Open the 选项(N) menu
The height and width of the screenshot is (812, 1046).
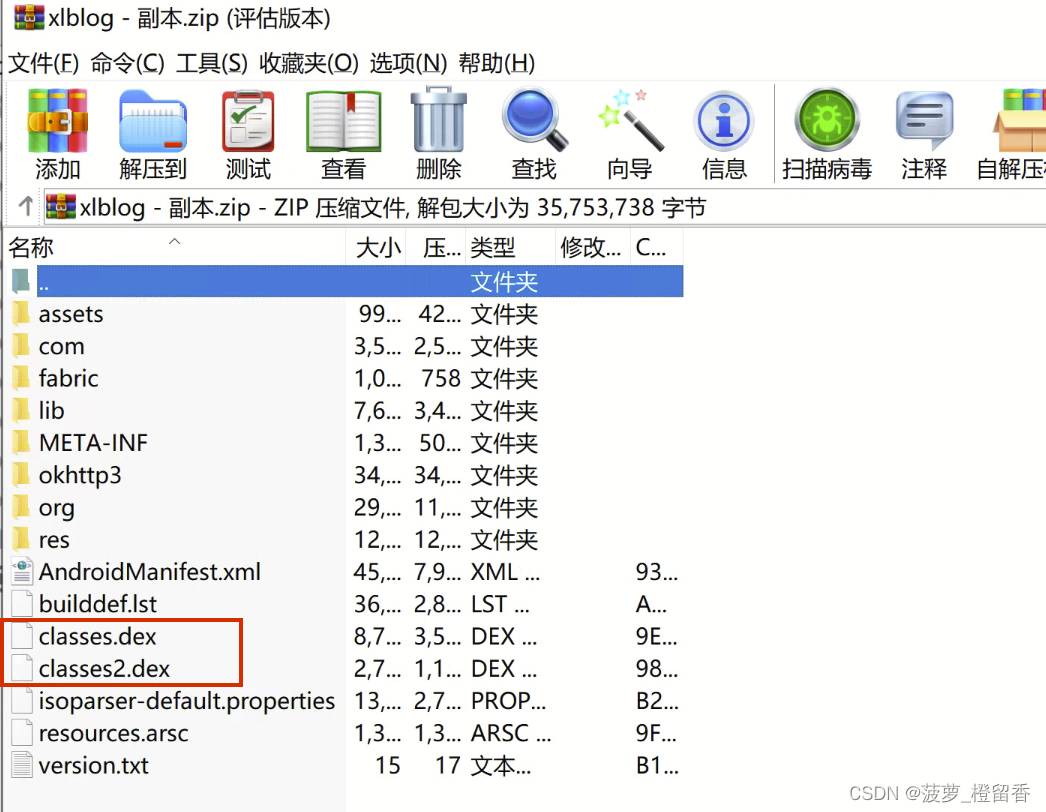click(408, 63)
